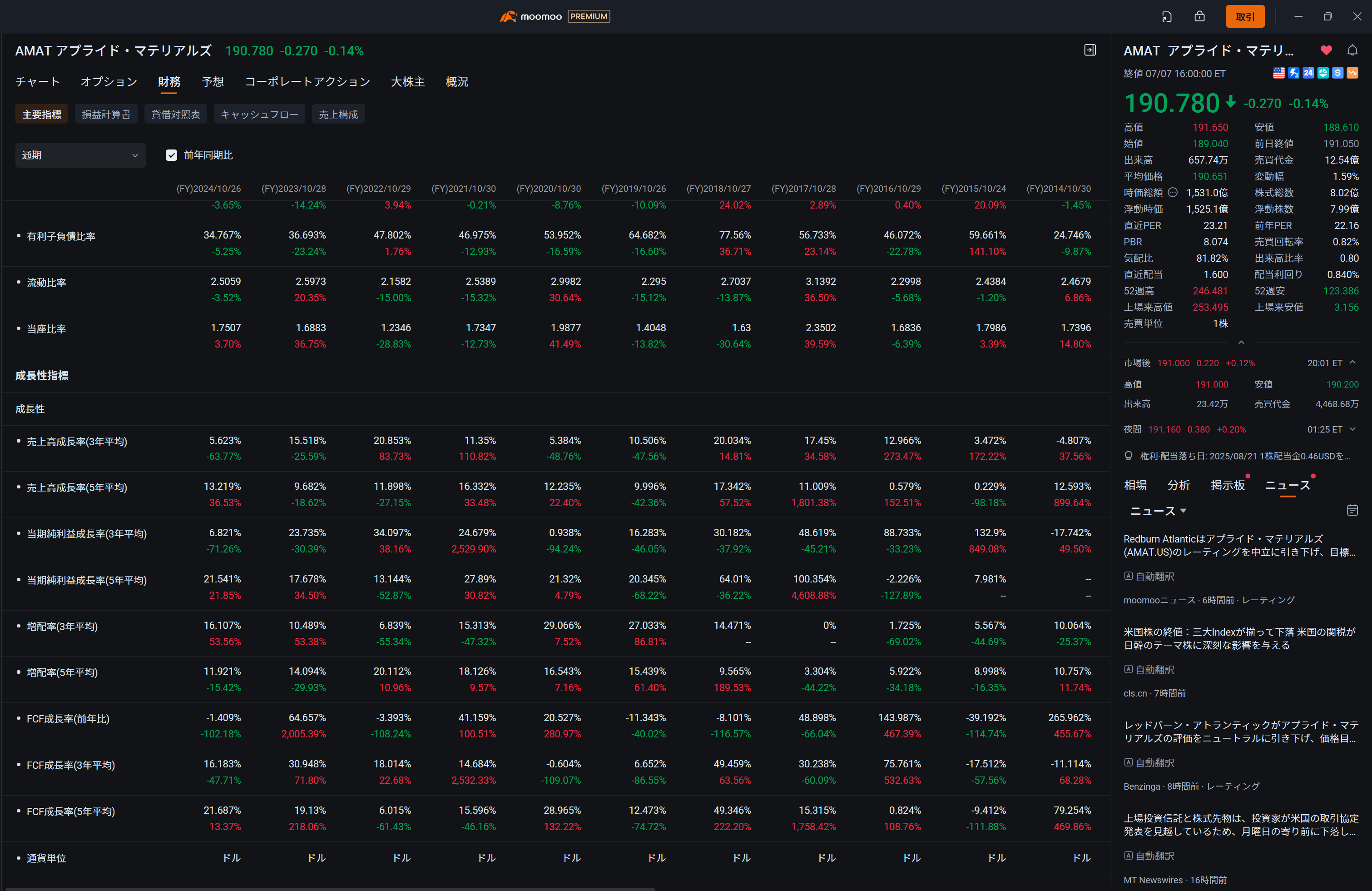This screenshot has width=1372, height=891.
Task: Click the 当座比率 row label
Action: [46, 329]
